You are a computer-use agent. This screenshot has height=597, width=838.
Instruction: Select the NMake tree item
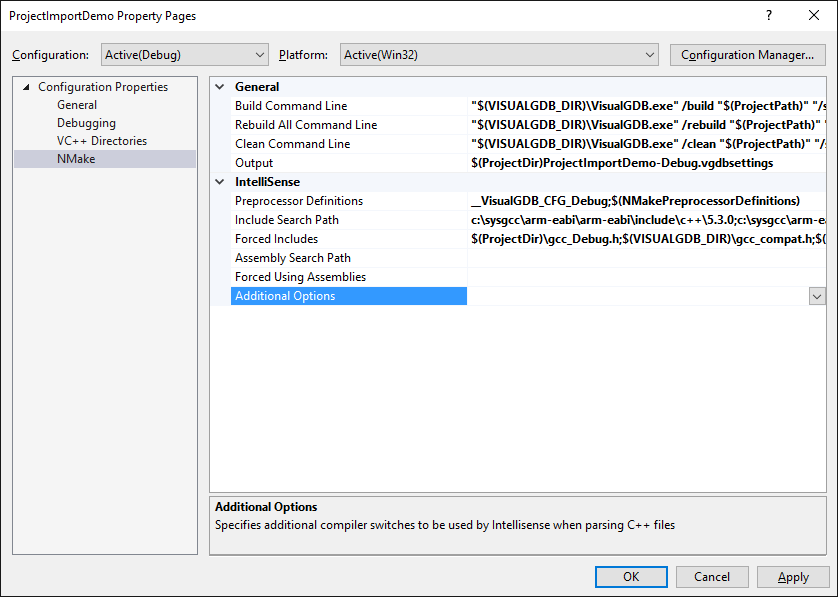pos(76,159)
